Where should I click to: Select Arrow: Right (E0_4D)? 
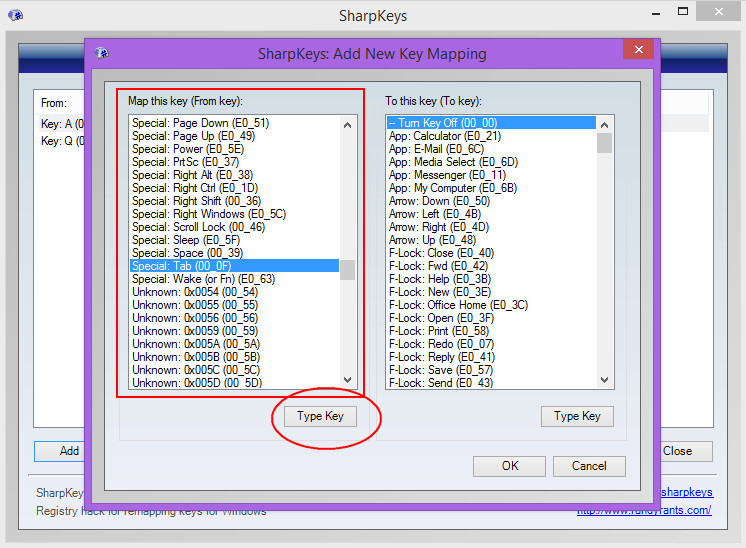491,227
